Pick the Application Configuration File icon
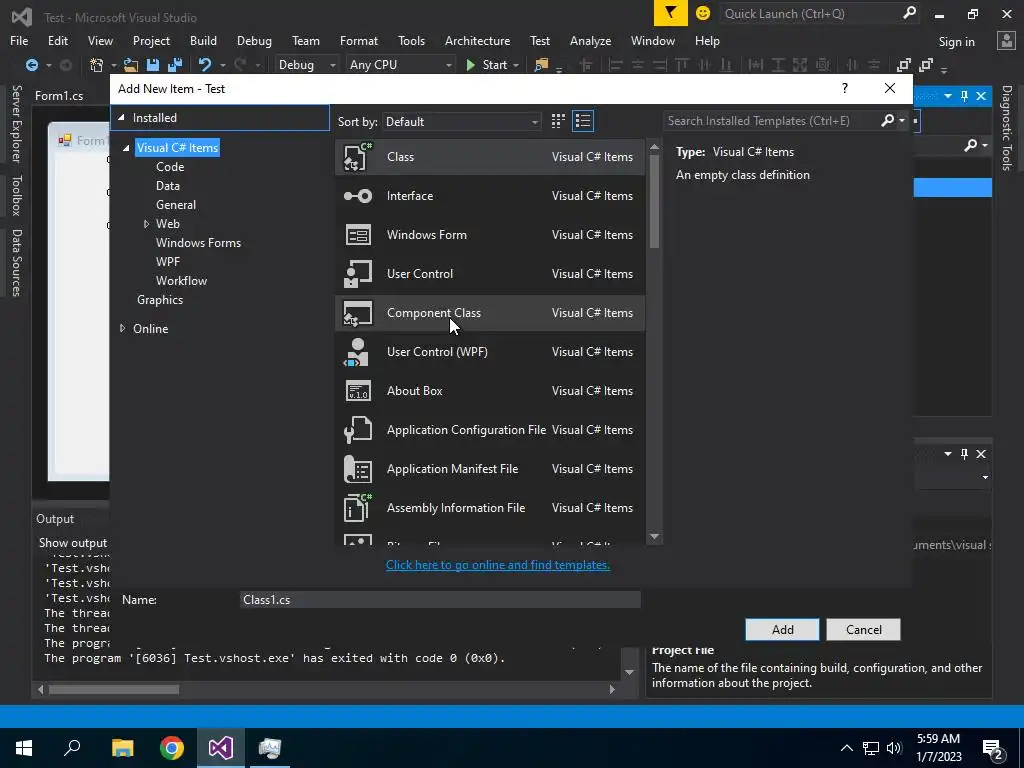Viewport: 1024px width, 768px height. pyautogui.click(x=358, y=430)
